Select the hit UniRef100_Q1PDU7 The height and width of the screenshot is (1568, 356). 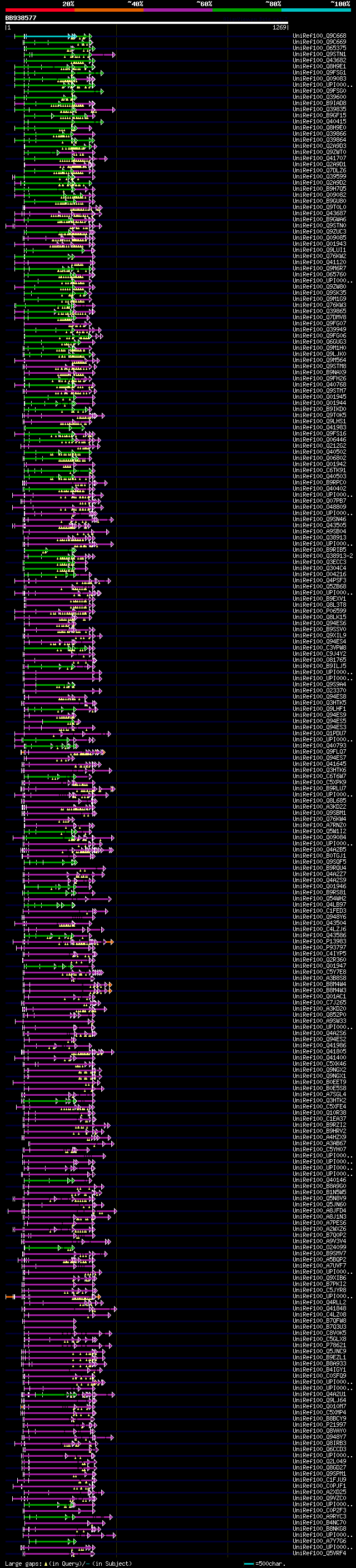click(x=319, y=734)
